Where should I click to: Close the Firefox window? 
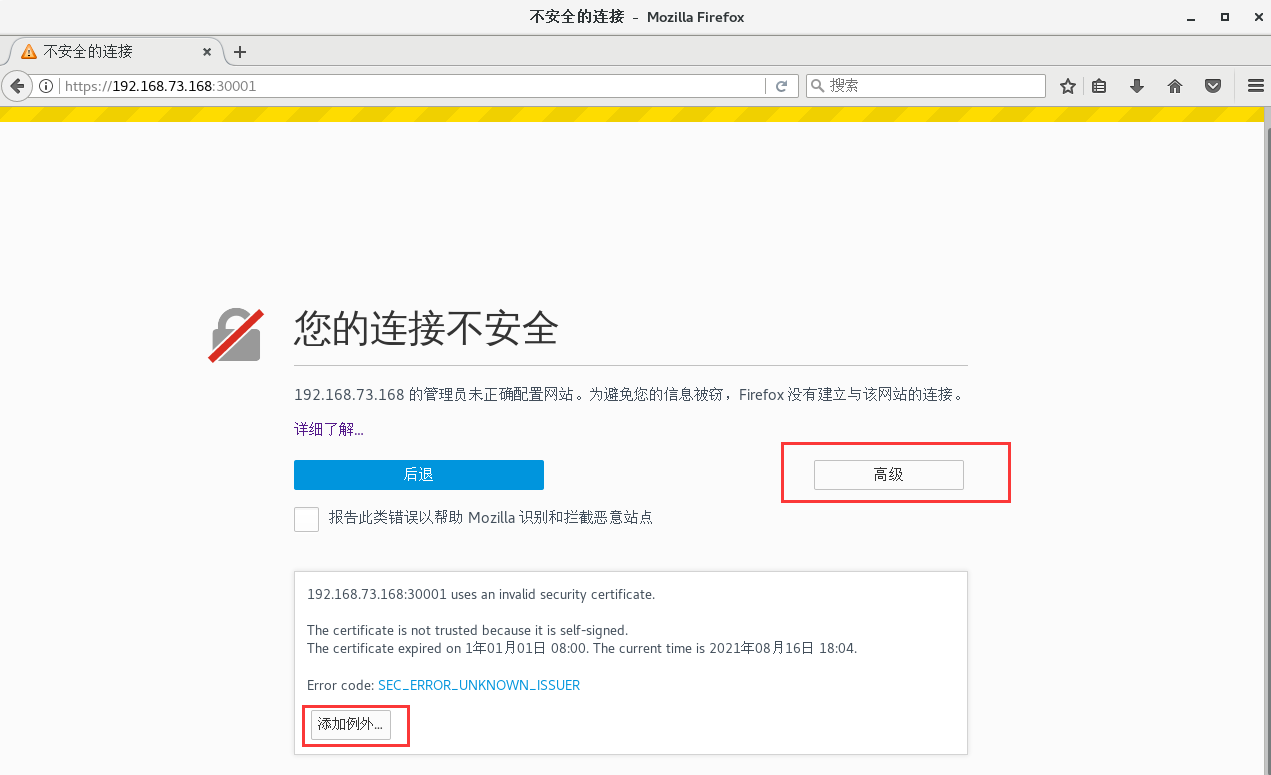(x=1256, y=17)
